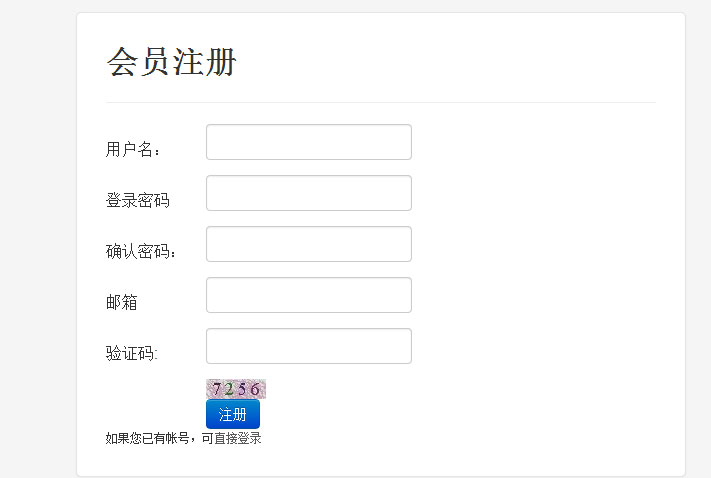Click the 登录密码 label text
The height and width of the screenshot is (478, 711).
[137, 201]
